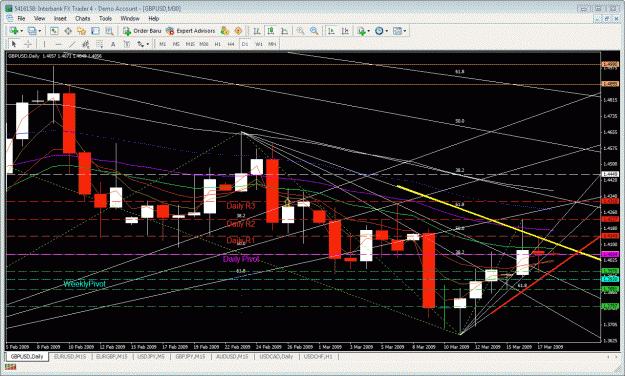
Task: Toggle the Expert Advisors button
Action: click(190, 31)
